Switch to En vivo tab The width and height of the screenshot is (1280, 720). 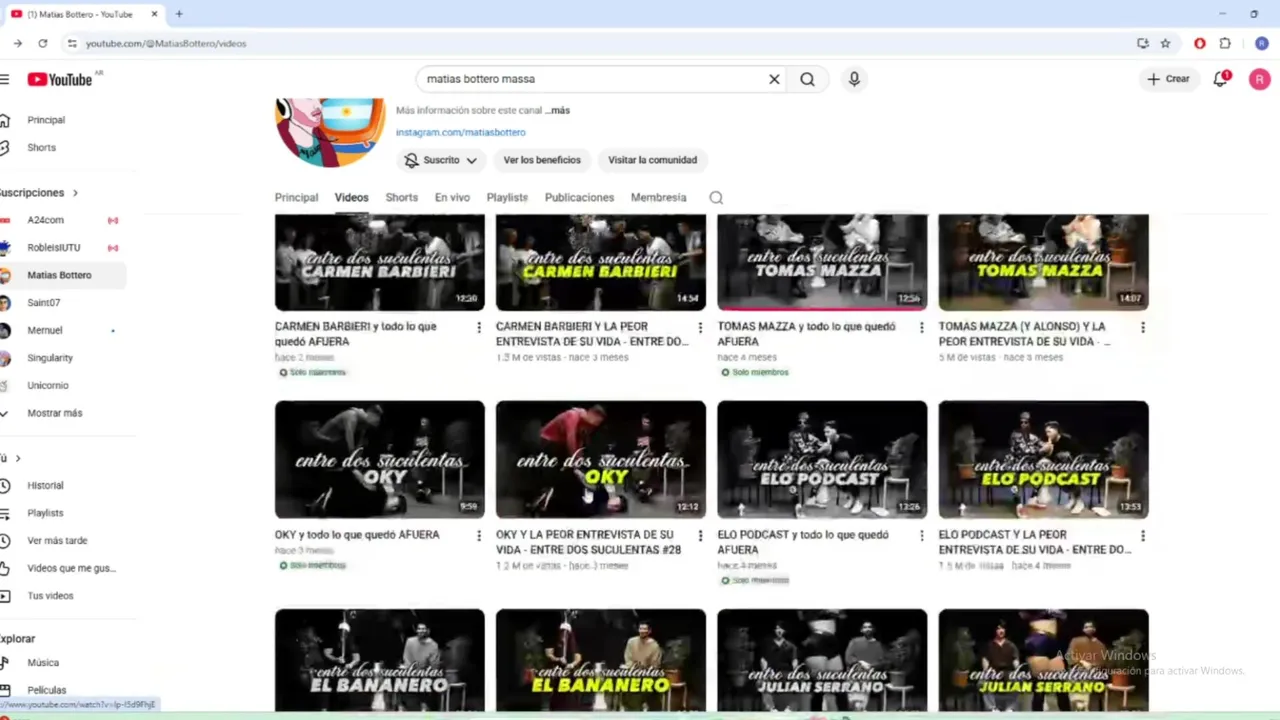pos(452,198)
